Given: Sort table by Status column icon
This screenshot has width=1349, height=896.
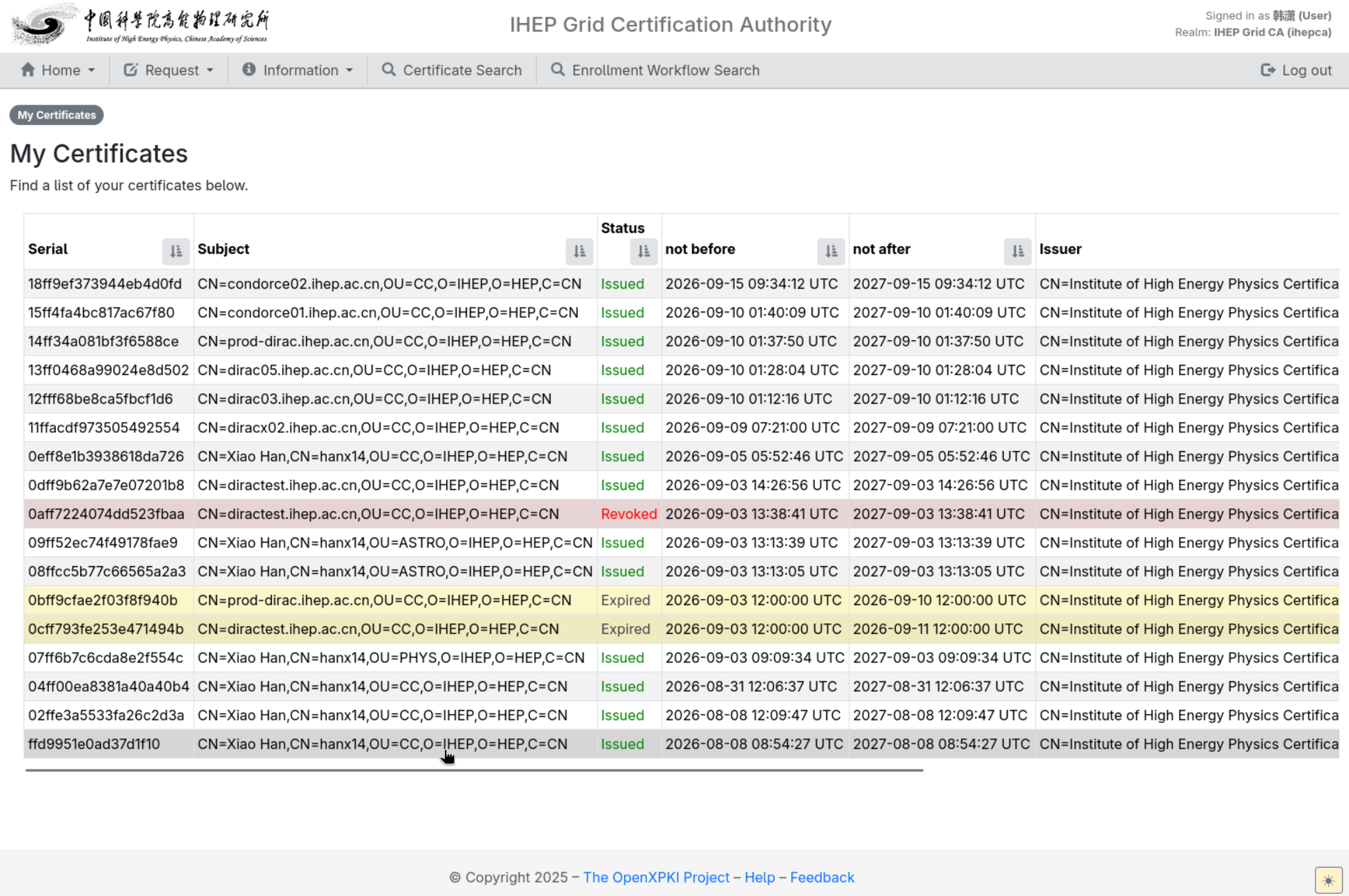Looking at the screenshot, I should (643, 251).
